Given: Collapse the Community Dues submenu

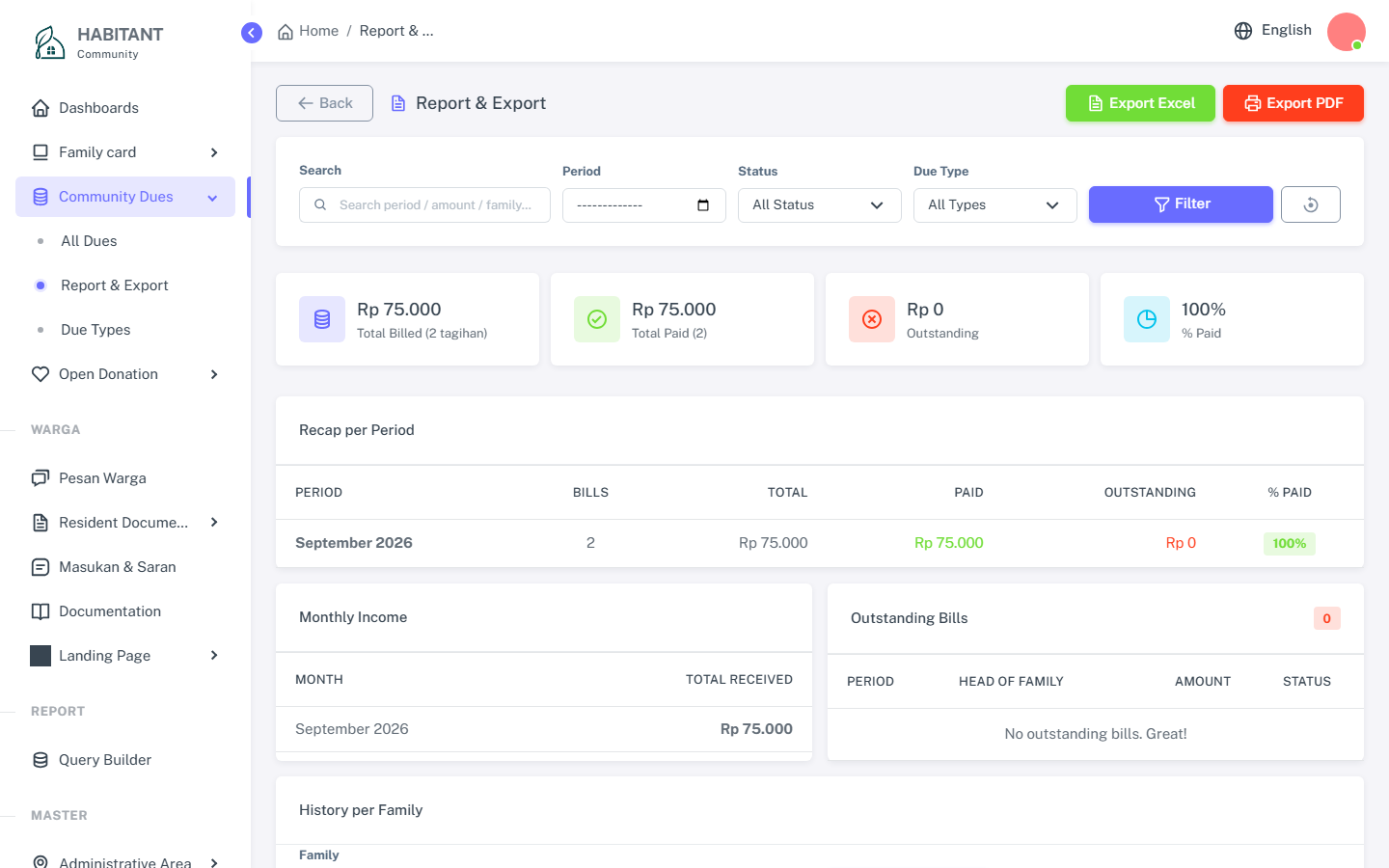Looking at the screenshot, I should (x=213, y=198).
